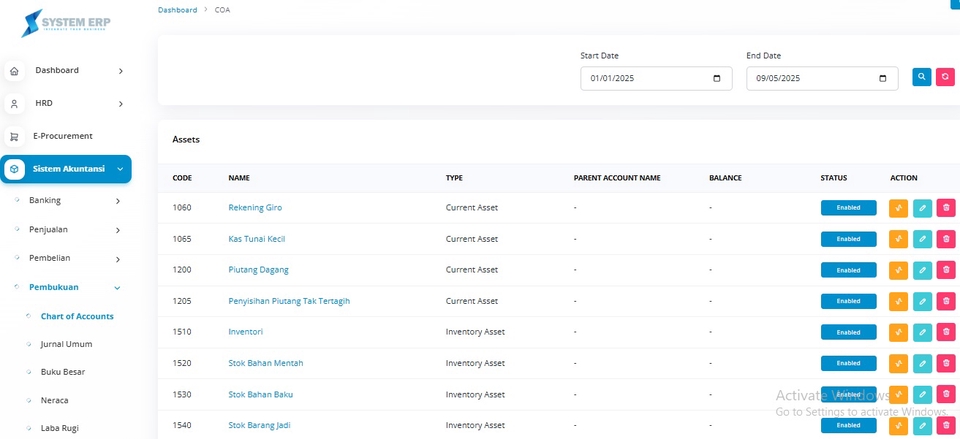
Task: Click orange icon for Penyisihan Piutang Tak Tertagih
Action: (x=898, y=301)
